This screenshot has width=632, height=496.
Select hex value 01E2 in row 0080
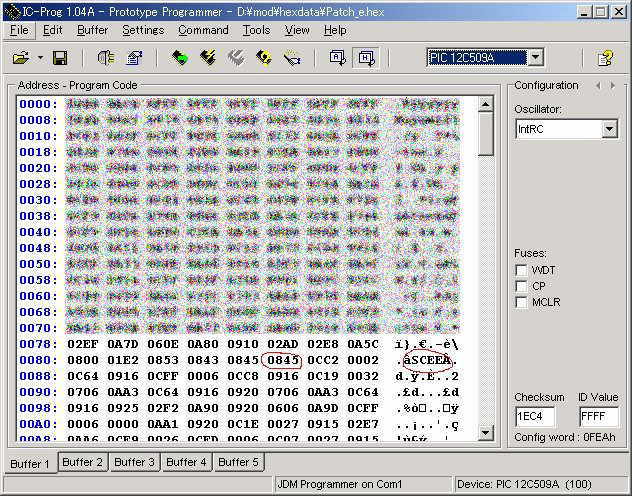click(123, 360)
